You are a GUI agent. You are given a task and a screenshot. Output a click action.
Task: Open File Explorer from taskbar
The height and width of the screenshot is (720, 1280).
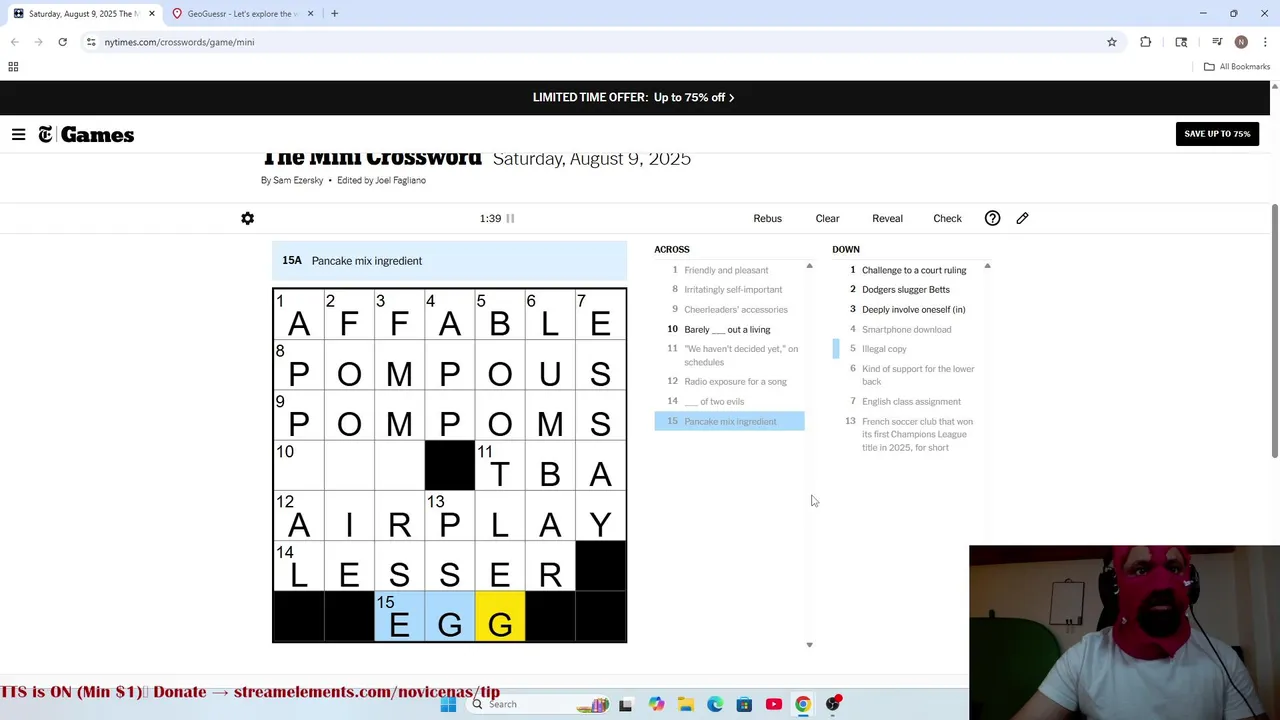point(685,704)
